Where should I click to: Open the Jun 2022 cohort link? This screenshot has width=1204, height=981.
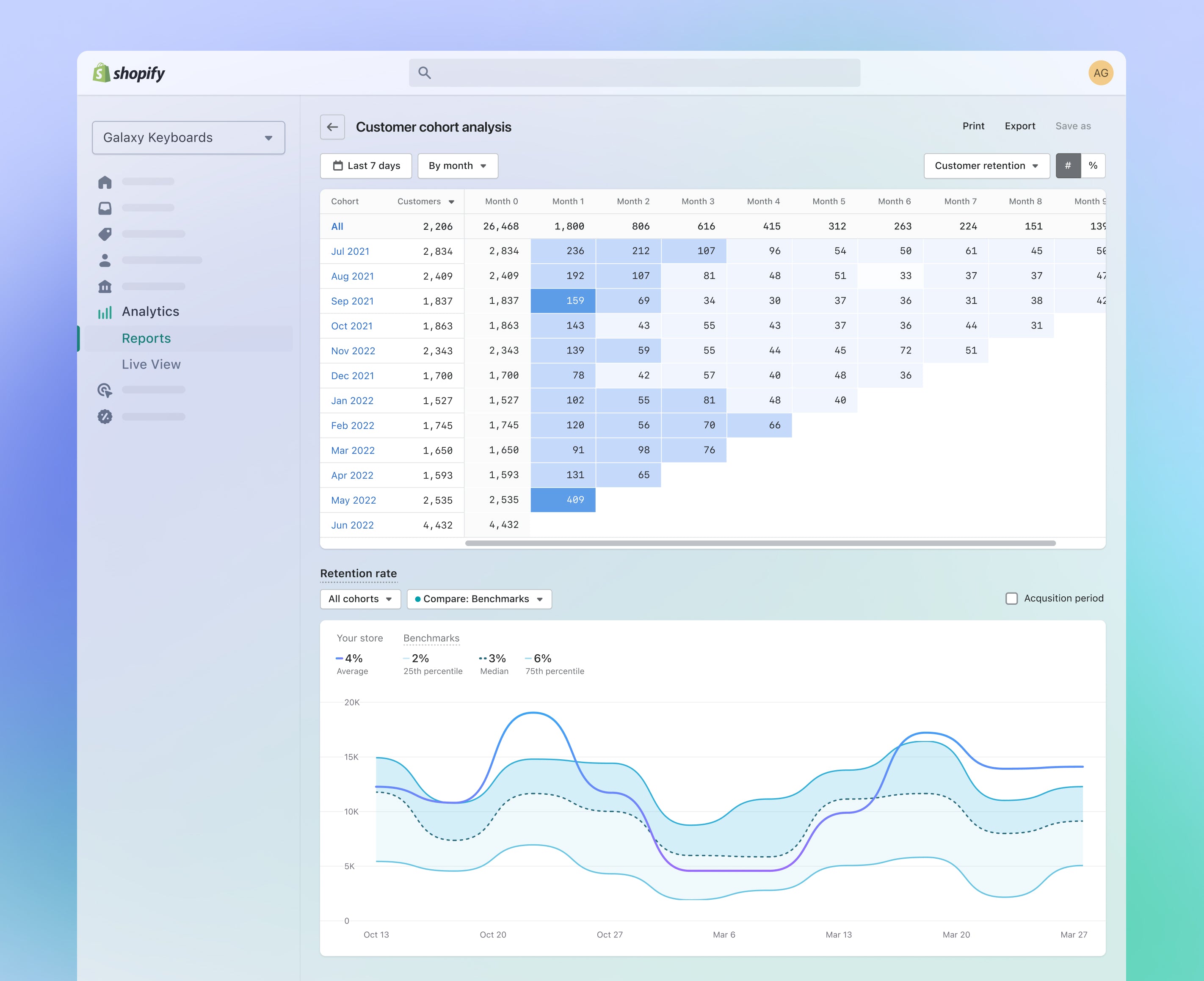pyautogui.click(x=352, y=525)
